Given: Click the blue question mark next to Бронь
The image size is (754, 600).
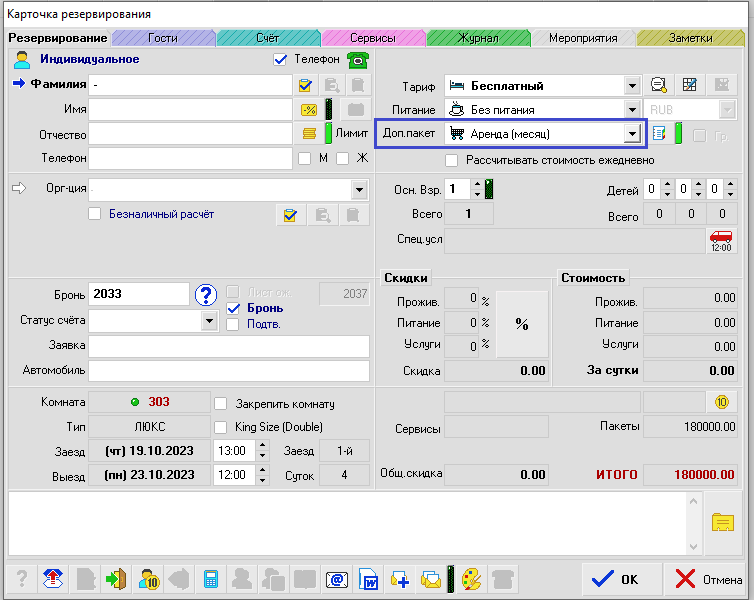Looking at the screenshot, I should pos(206,294).
